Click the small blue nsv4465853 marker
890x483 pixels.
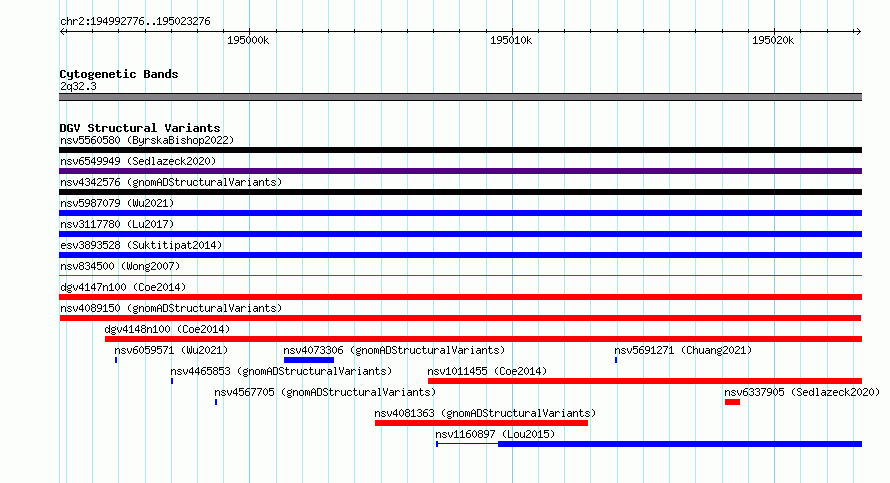(172, 381)
